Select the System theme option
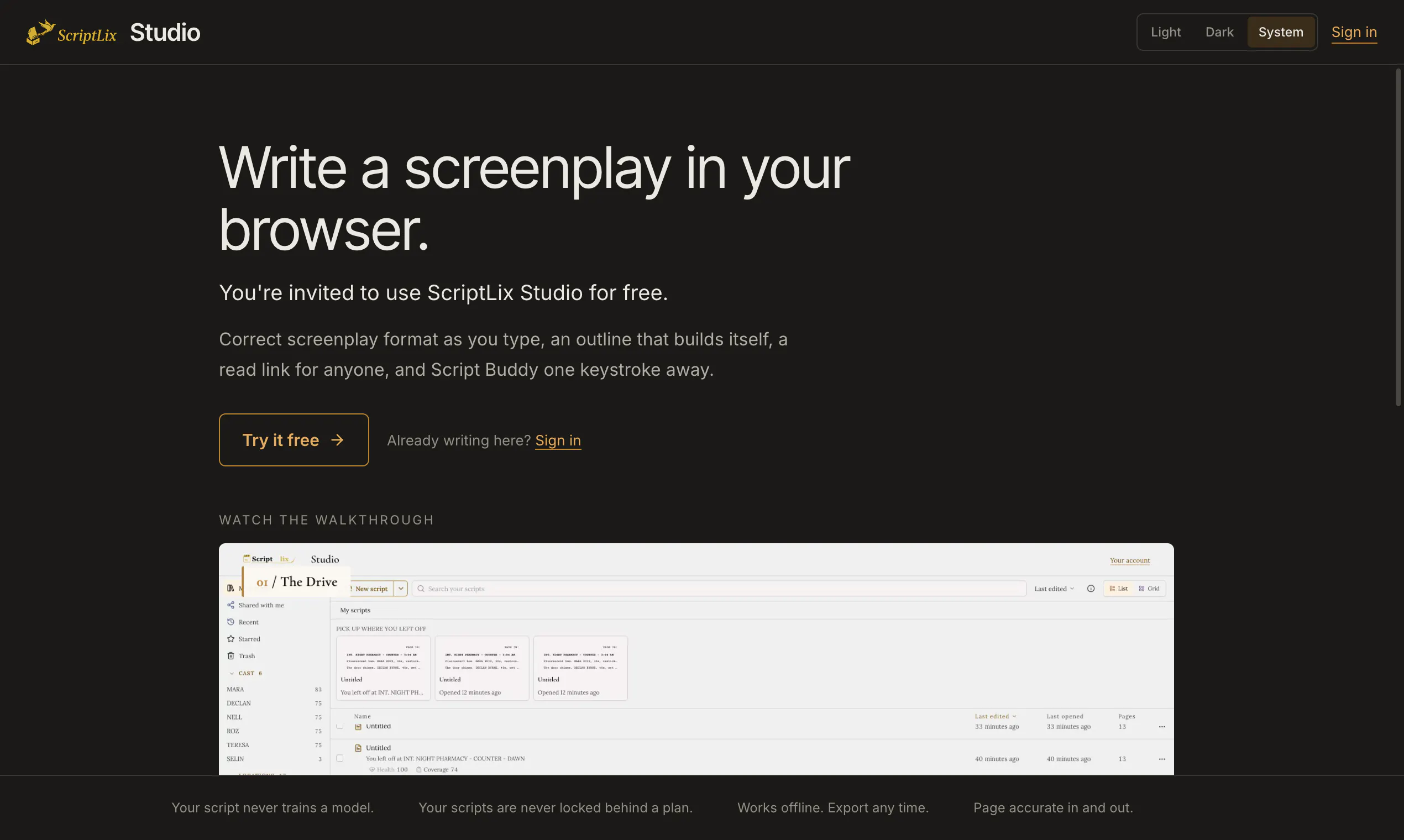 point(1280,32)
